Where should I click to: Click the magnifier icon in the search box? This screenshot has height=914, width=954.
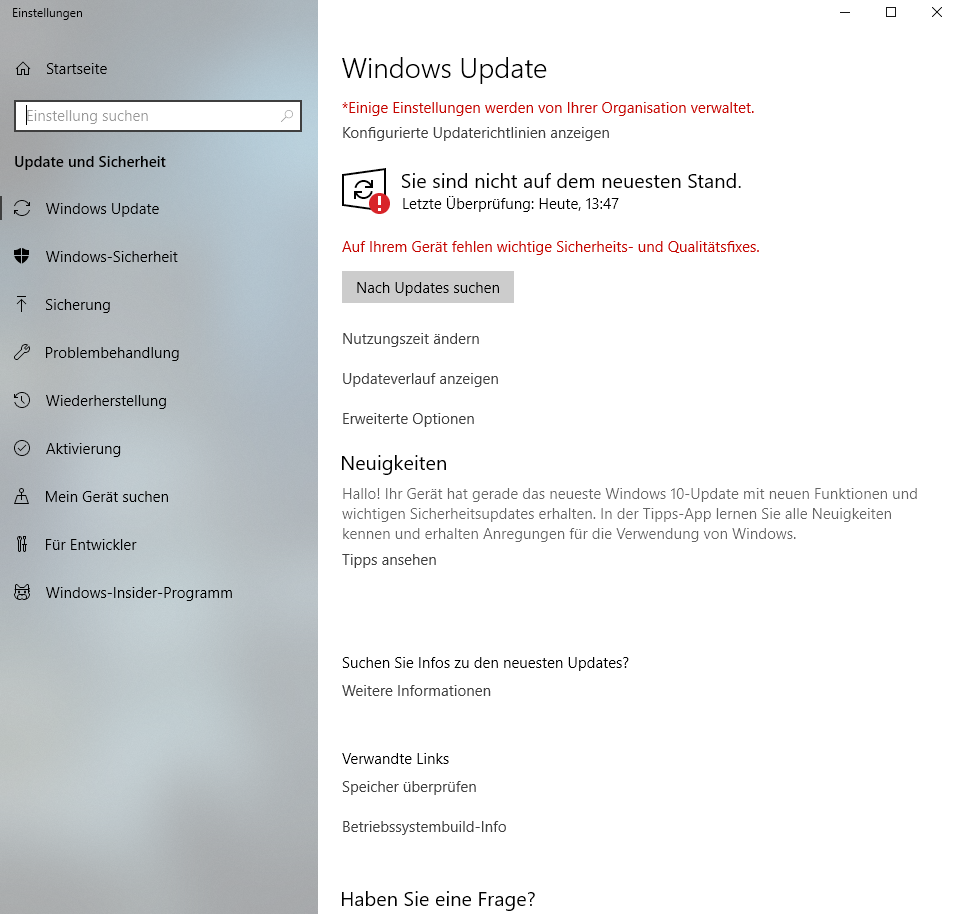pyautogui.click(x=287, y=116)
